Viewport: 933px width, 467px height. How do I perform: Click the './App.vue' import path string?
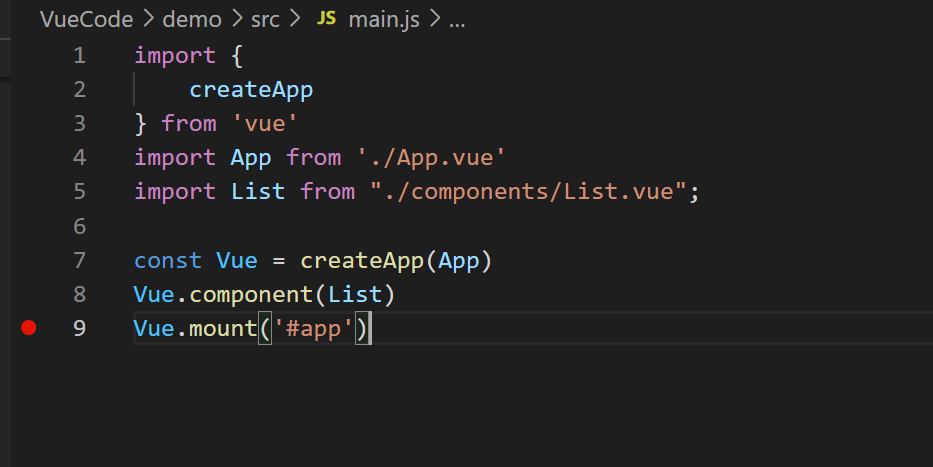[x=431, y=158]
